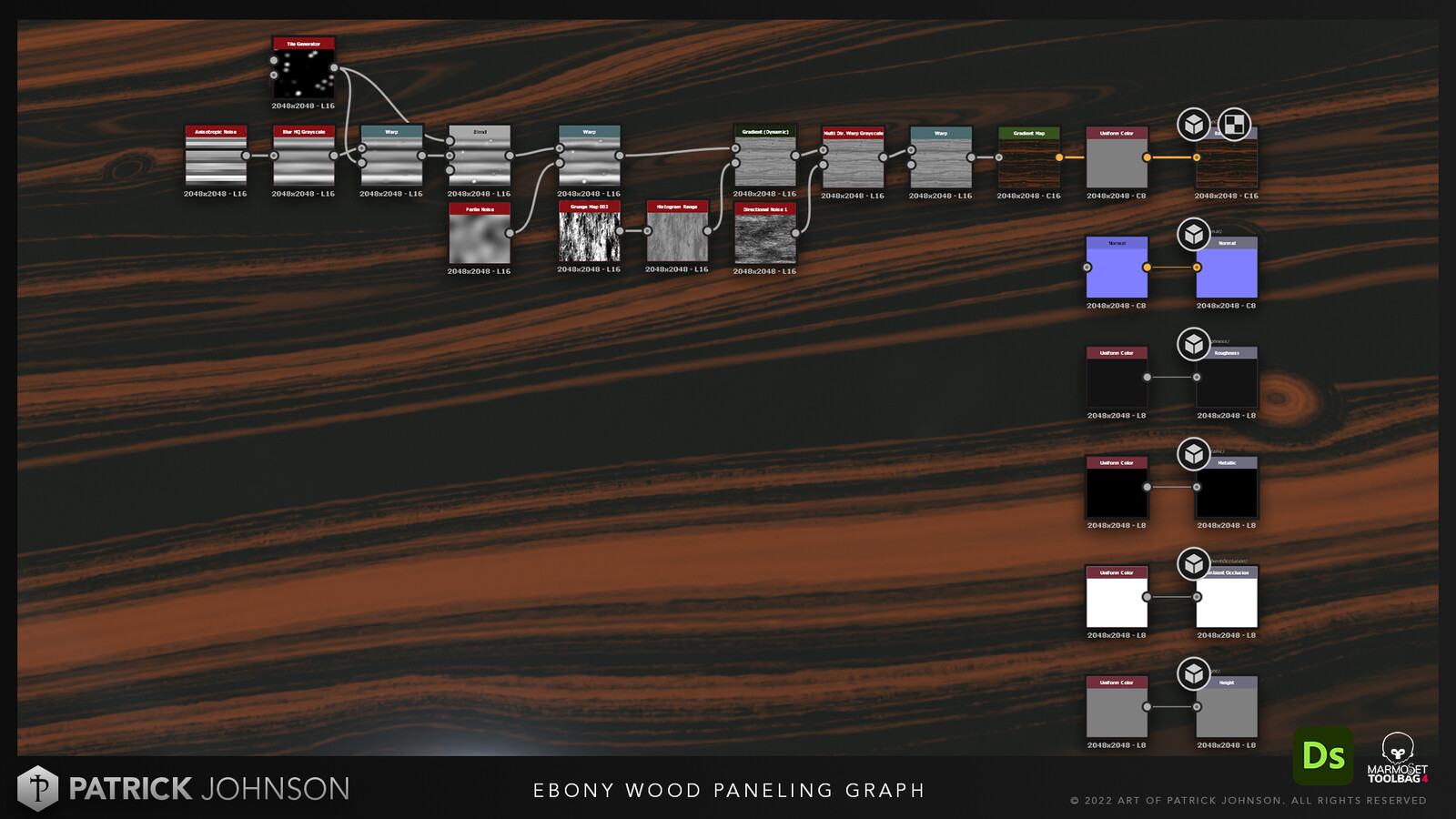The width and height of the screenshot is (1456, 819).
Task: Click the Directional Noise 1 output connector
Action: coord(795,233)
